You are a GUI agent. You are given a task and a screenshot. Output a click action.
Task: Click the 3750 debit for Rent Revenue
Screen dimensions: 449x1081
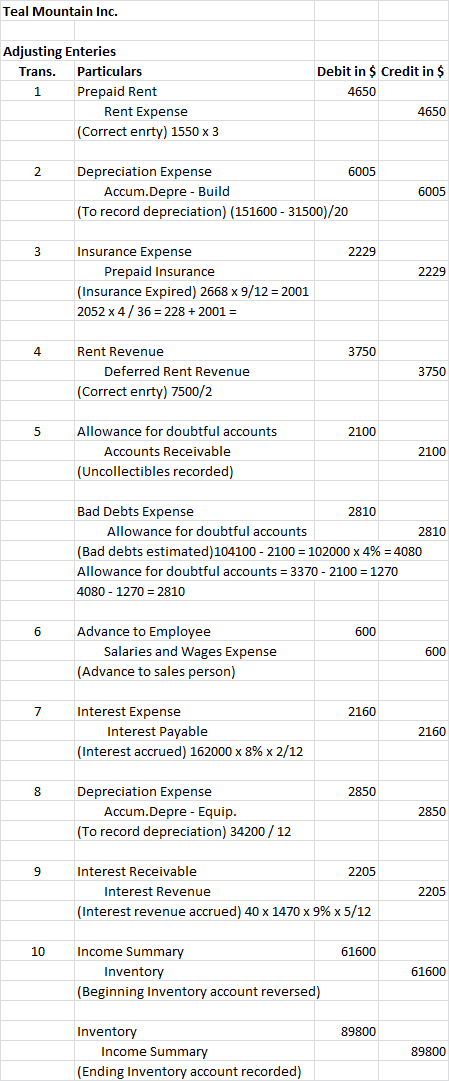(x=363, y=352)
